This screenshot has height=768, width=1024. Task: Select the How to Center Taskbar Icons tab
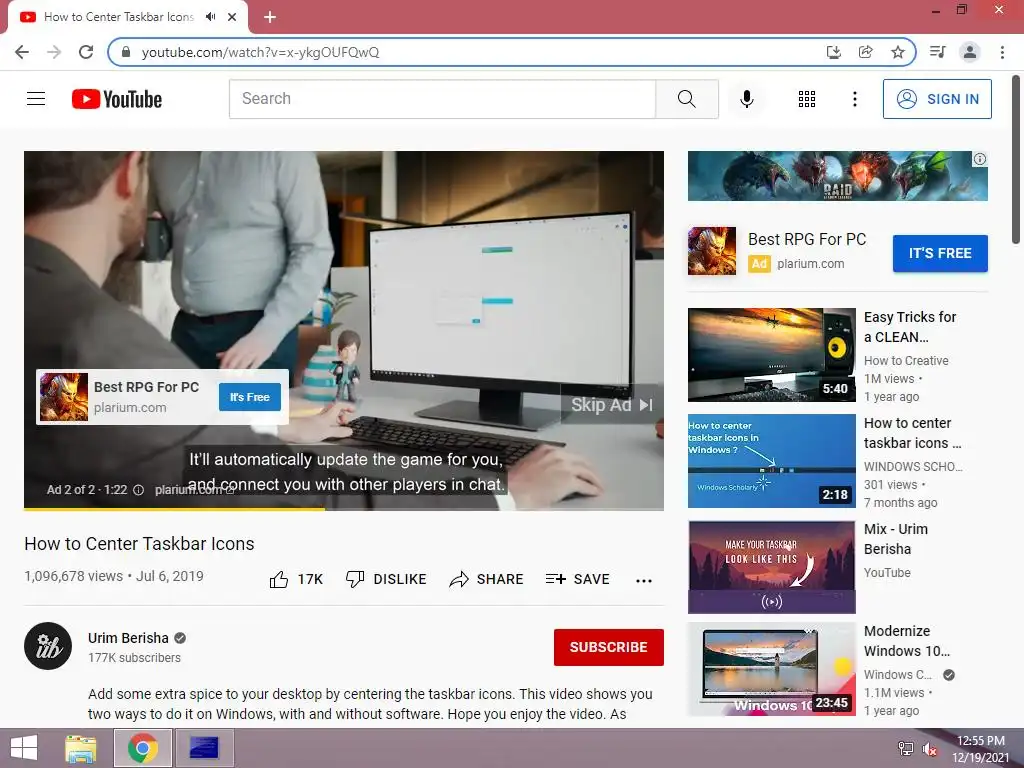tap(128, 17)
